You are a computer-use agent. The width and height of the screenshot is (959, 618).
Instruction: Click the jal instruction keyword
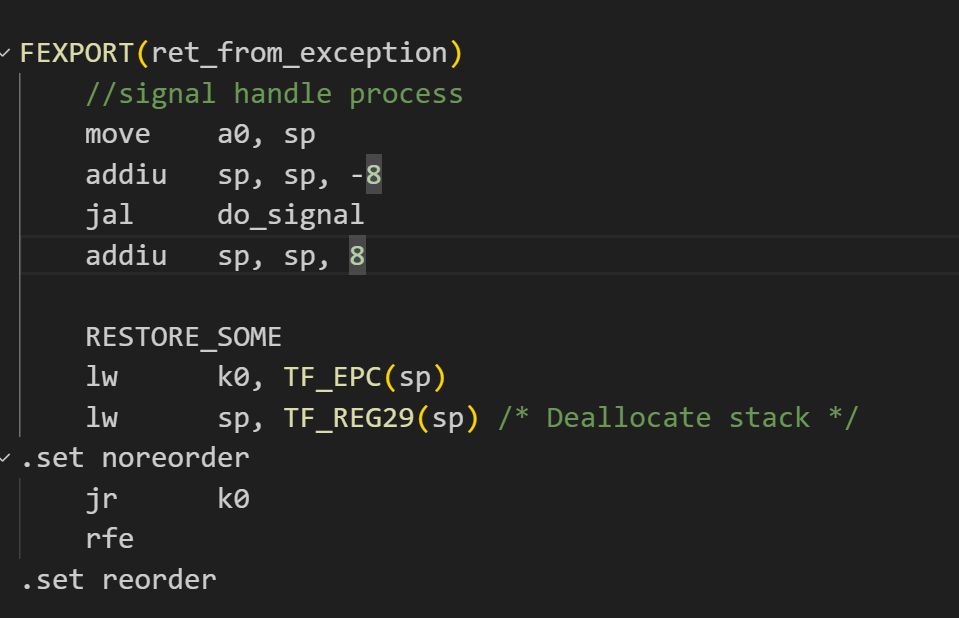point(109,215)
